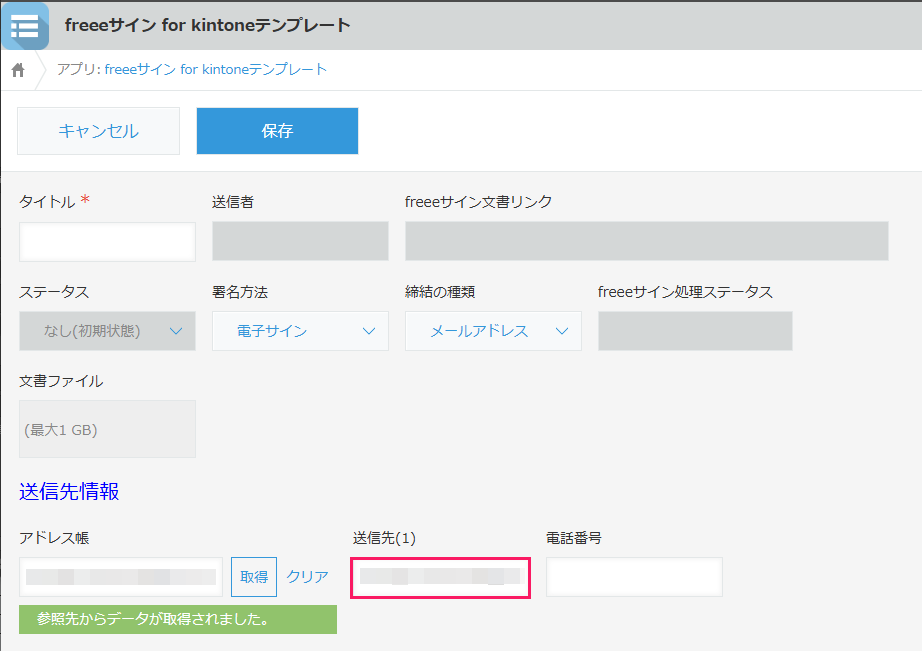This screenshot has height=651, width=922.
Task: Click the 取得 lookup button
Action: (253, 577)
